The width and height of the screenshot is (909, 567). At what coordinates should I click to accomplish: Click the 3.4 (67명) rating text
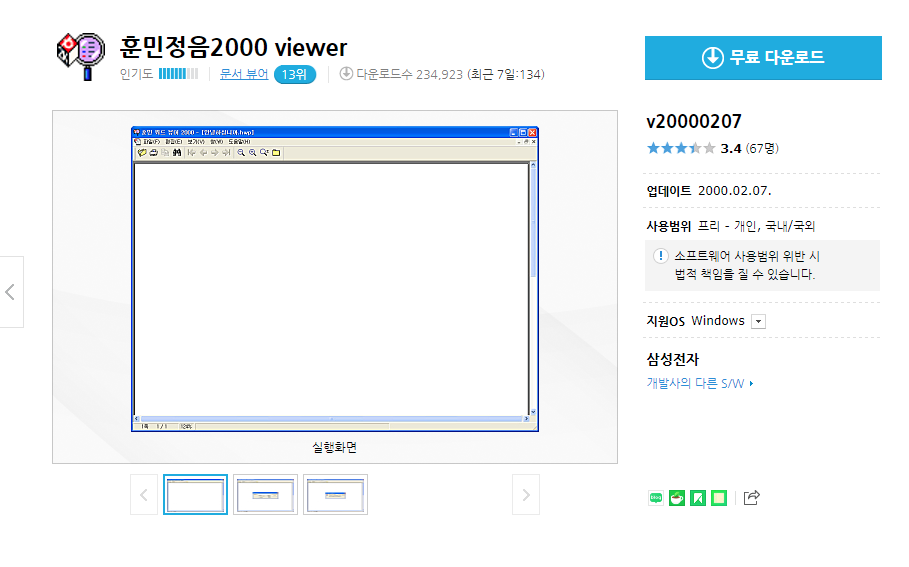coord(749,148)
